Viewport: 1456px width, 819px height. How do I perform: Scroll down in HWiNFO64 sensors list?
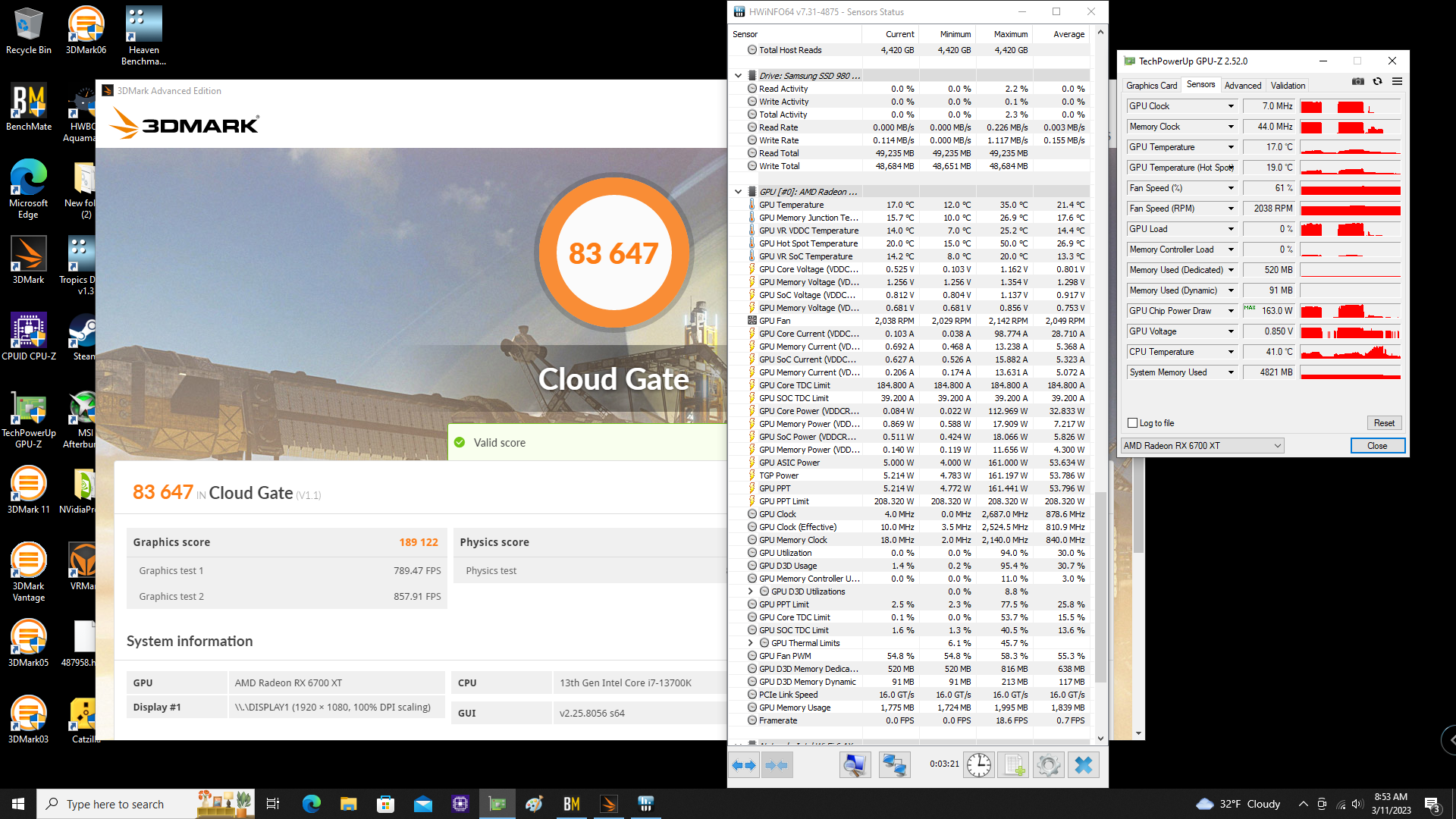[x=1100, y=736]
